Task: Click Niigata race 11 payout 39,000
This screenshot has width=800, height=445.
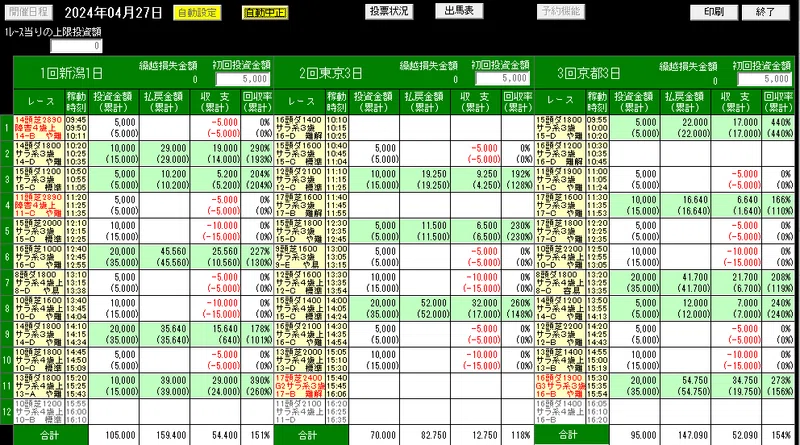Action: pyautogui.click(x=164, y=386)
